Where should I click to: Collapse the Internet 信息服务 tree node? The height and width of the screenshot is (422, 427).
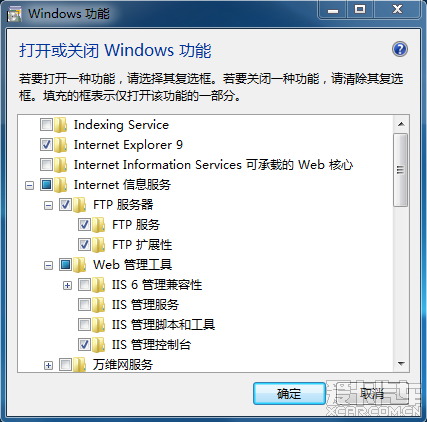click(x=29, y=185)
